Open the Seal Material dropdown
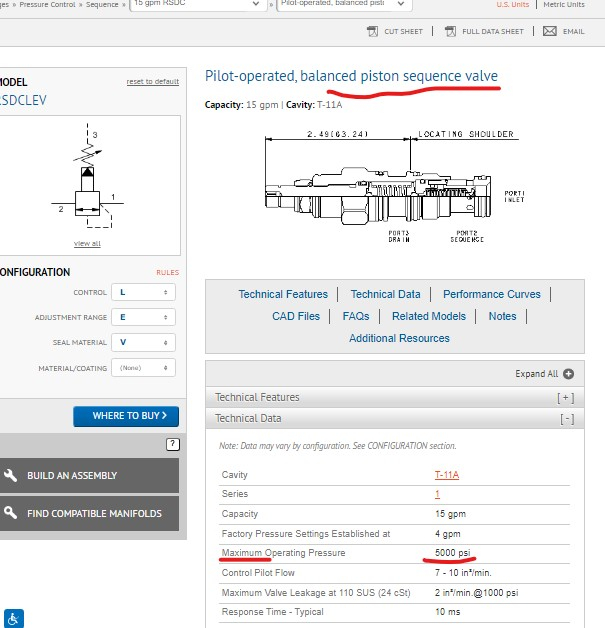 [144, 342]
